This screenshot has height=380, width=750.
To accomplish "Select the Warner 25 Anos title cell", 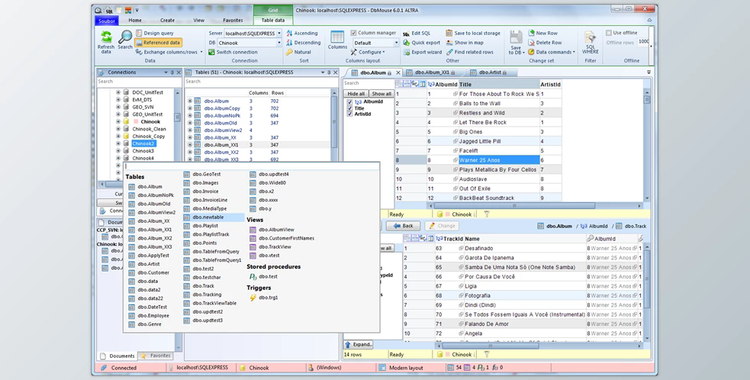I will point(499,160).
